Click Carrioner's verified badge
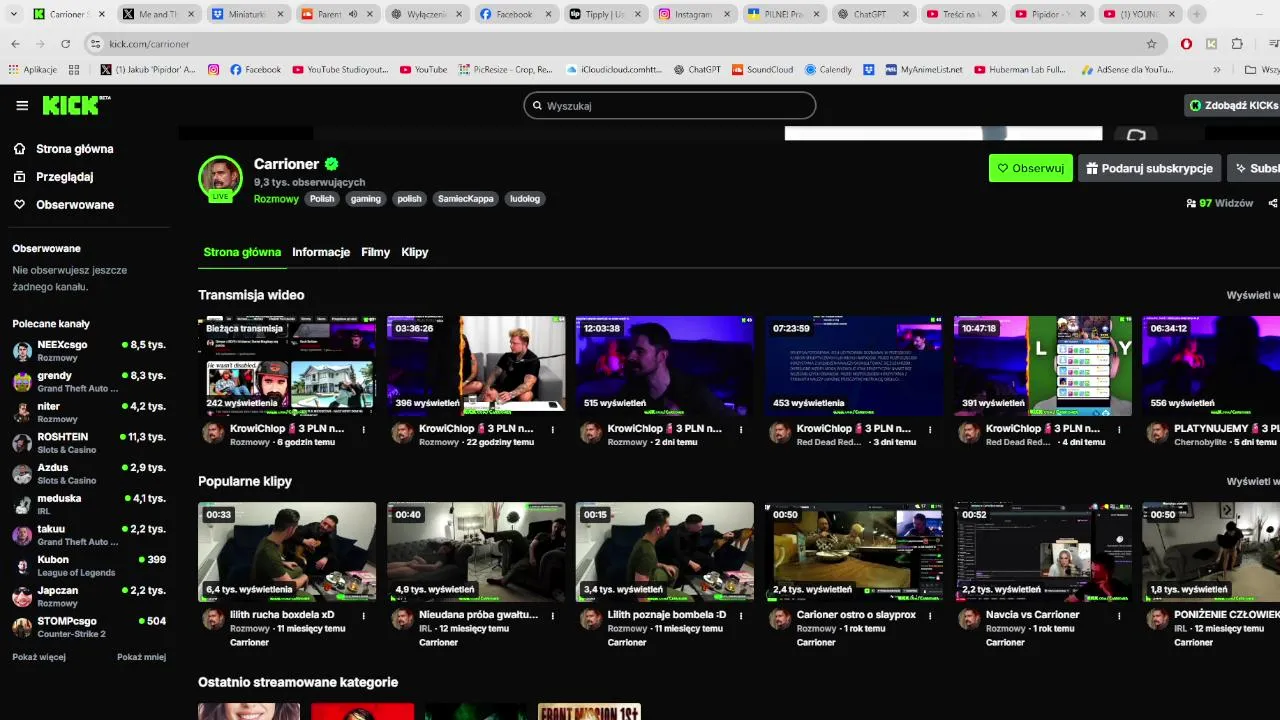 pyautogui.click(x=332, y=164)
